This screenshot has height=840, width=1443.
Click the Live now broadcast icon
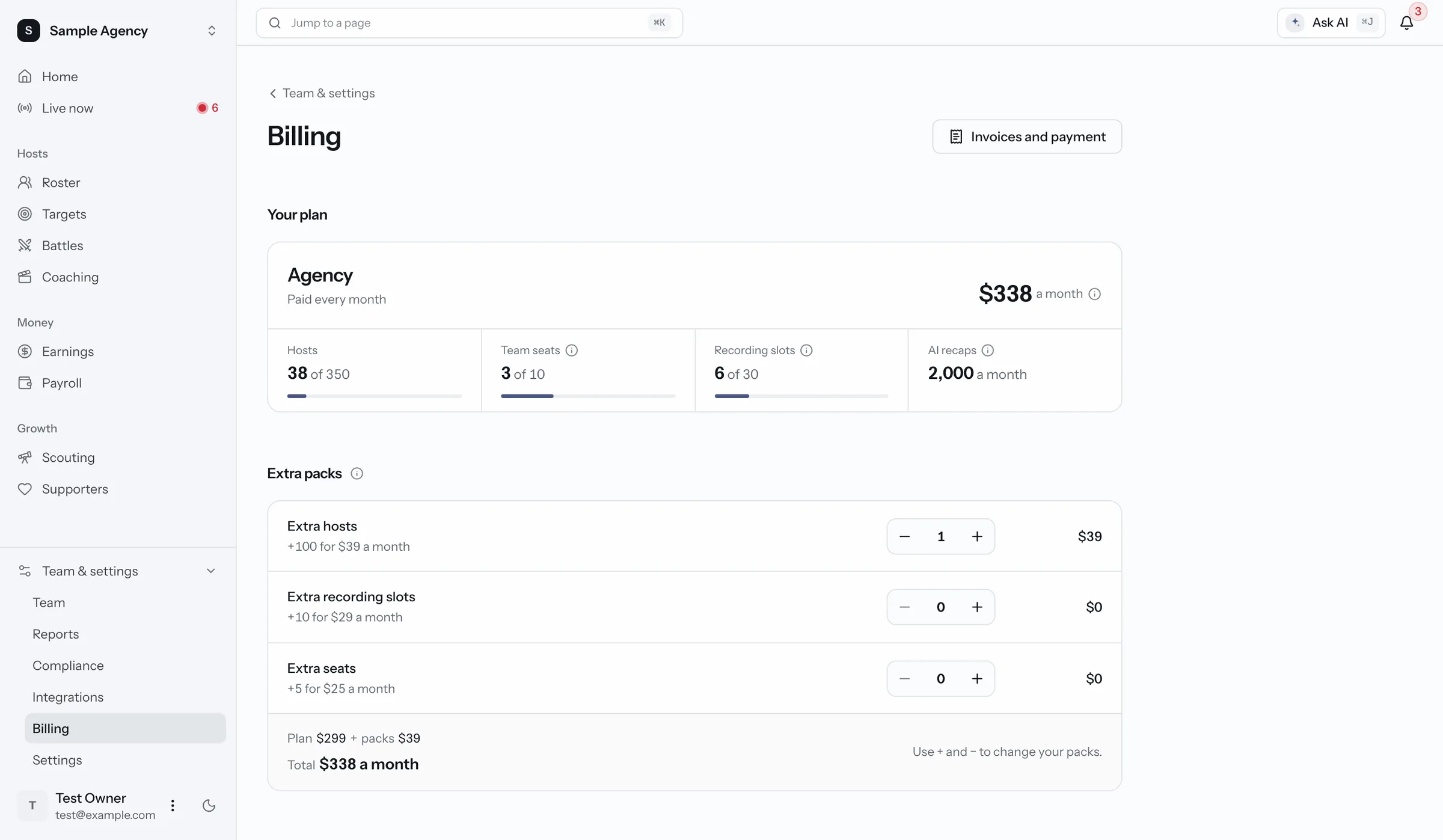coord(25,108)
